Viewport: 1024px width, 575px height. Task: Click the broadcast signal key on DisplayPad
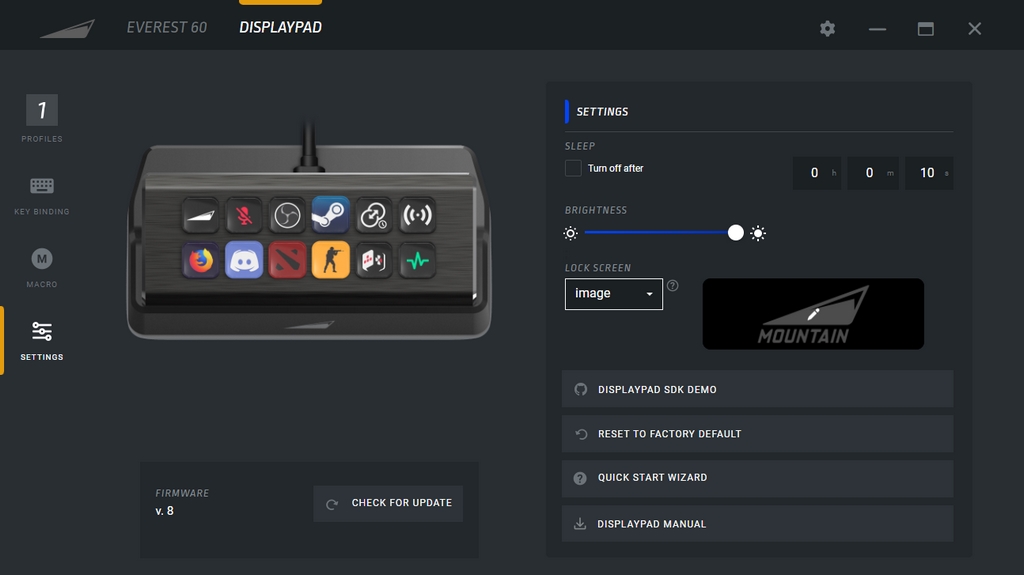click(x=417, y=216)
